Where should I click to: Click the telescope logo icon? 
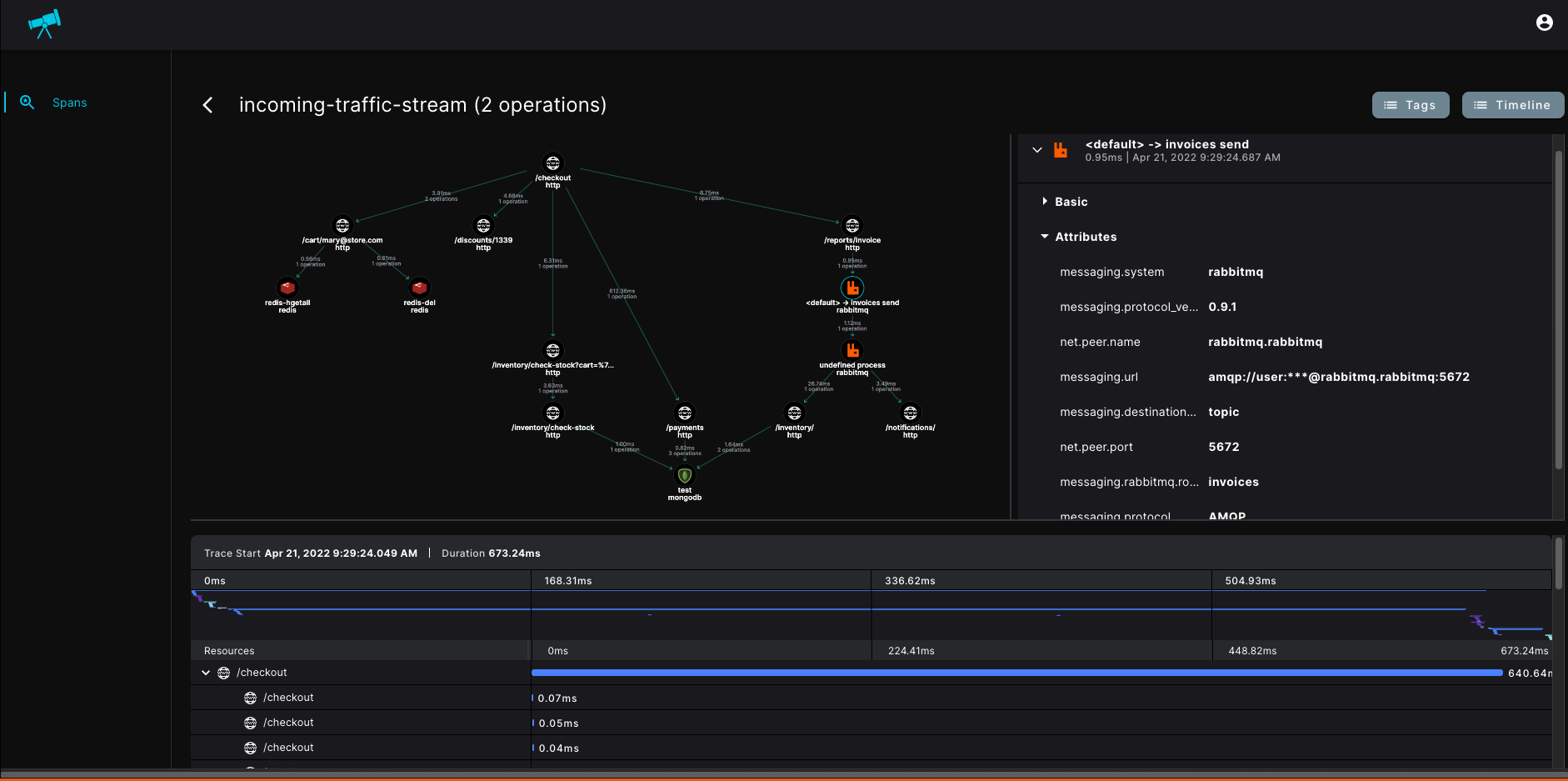(x=45, y=23)
